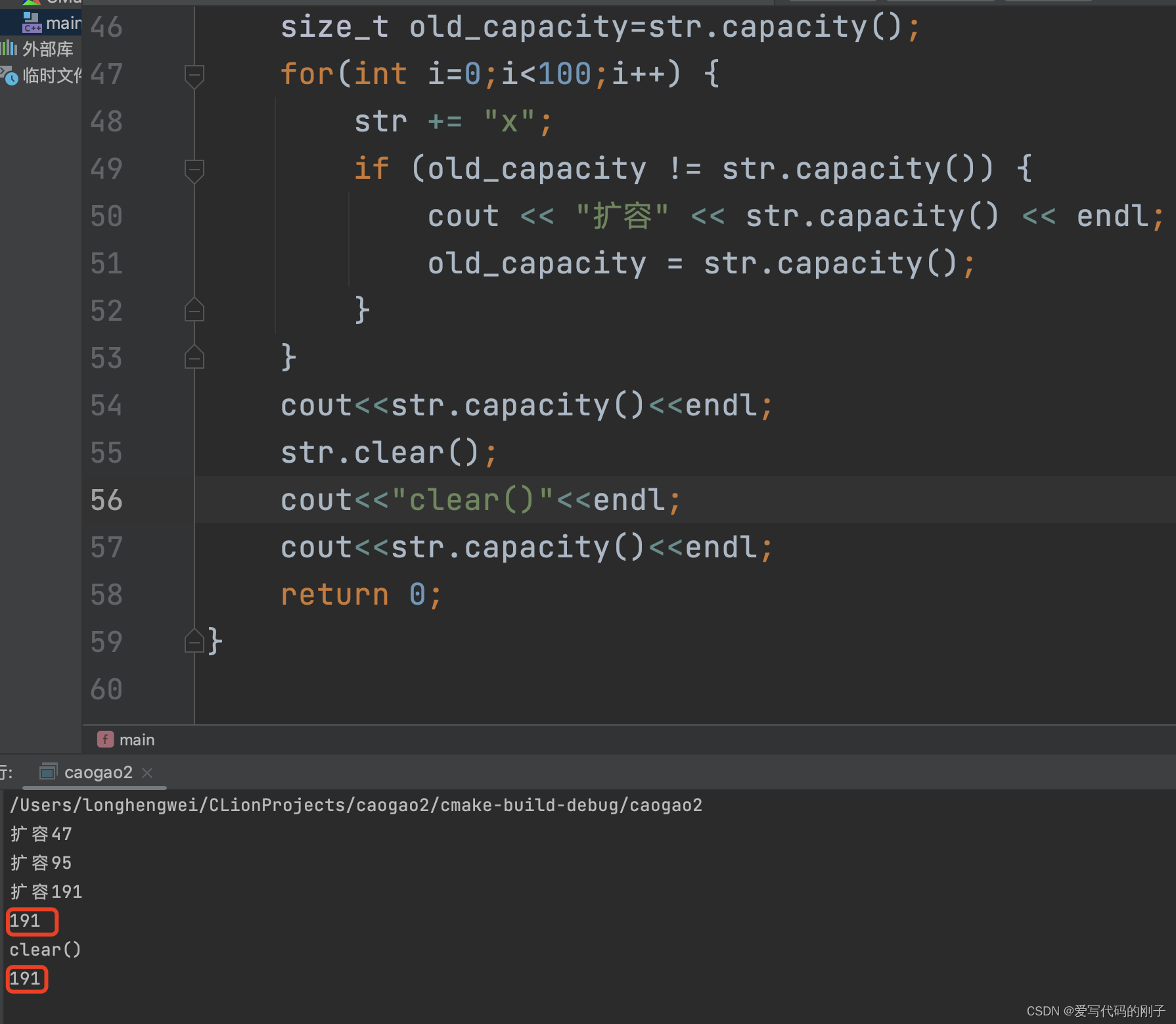Click the 'for(int i=0;i<100;i++)' statement
The image size is (1176, 1024).
500,74
